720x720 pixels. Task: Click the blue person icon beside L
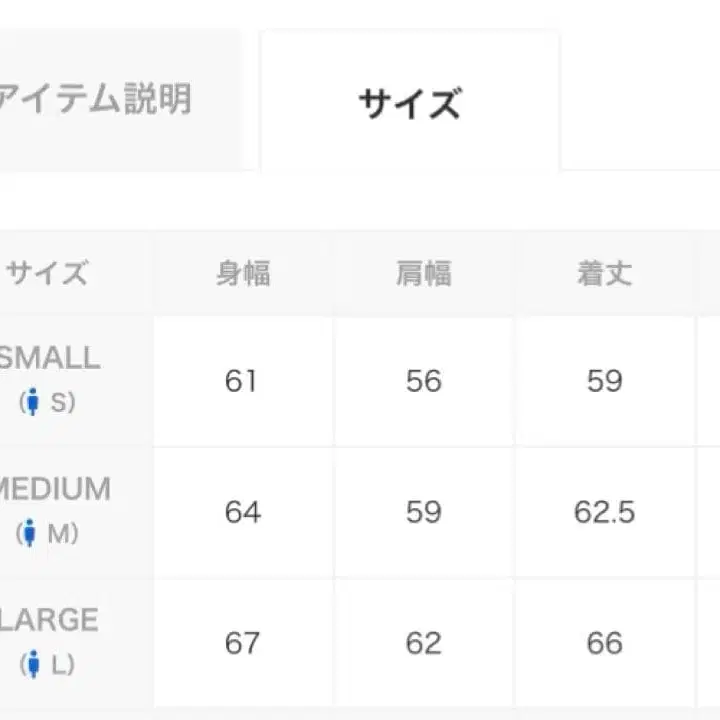coord(33,664)
